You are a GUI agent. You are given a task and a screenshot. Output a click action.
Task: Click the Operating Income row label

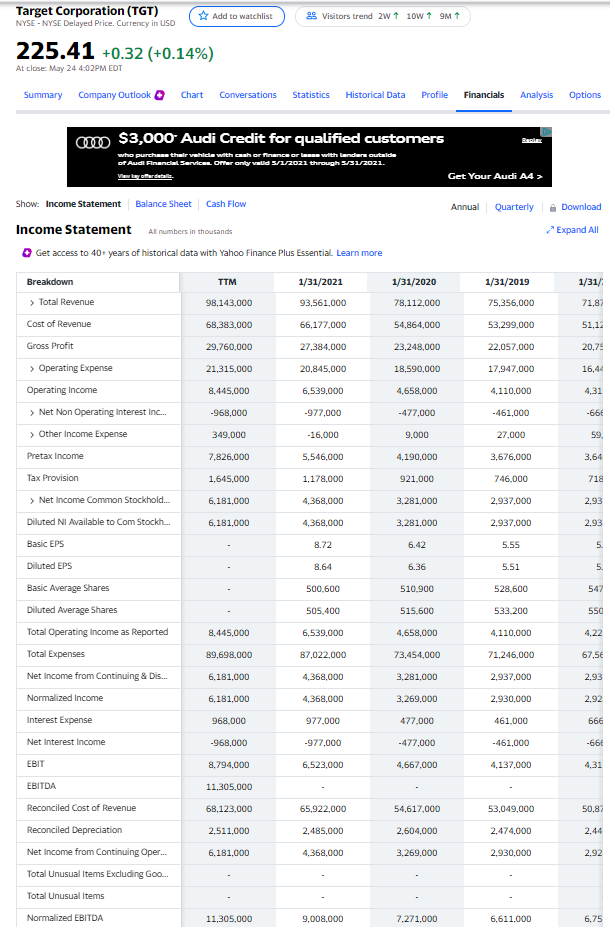click(x=61, y=390)
